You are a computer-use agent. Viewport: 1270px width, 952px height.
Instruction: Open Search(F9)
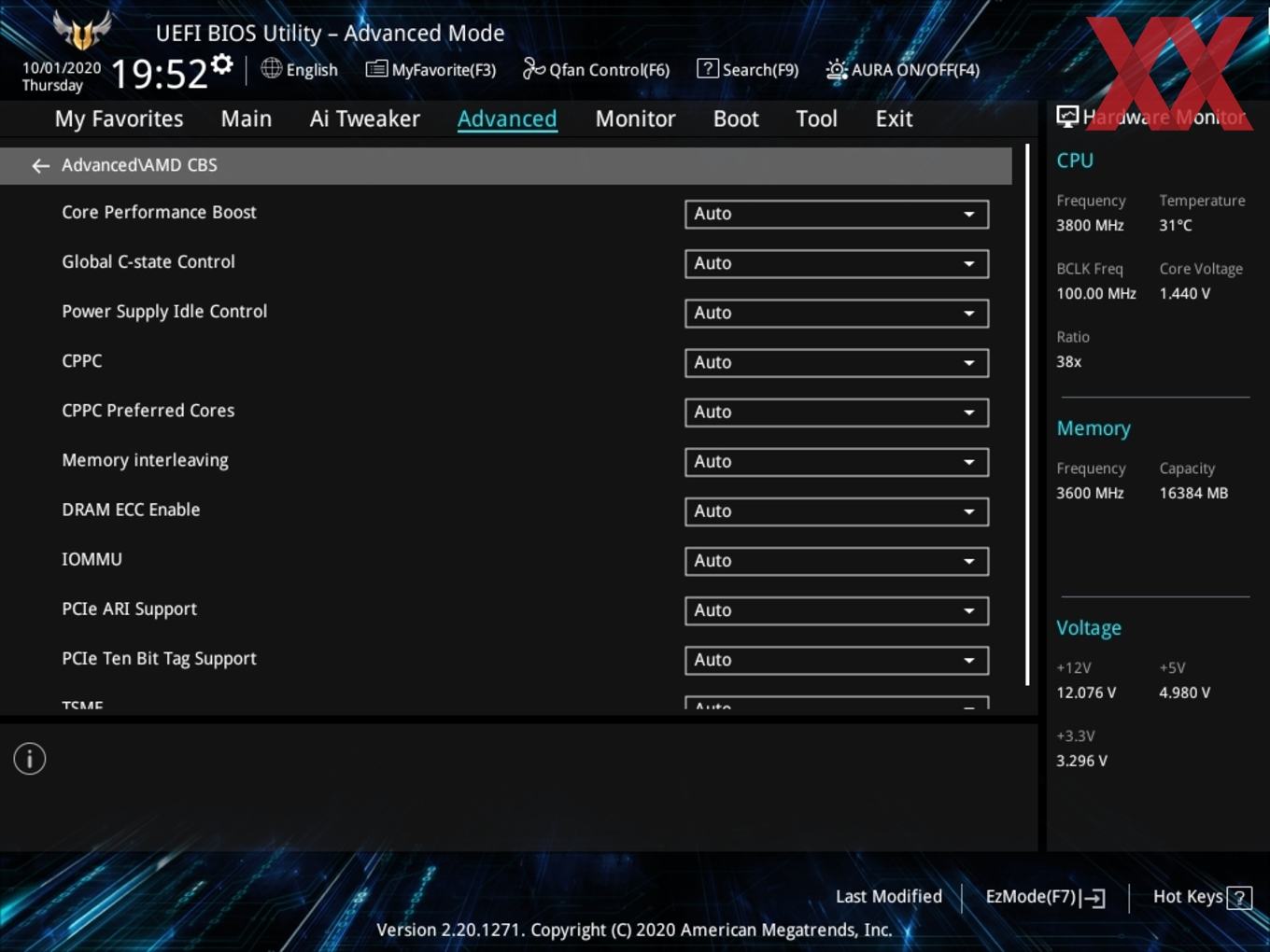click(x=748, y=70)
